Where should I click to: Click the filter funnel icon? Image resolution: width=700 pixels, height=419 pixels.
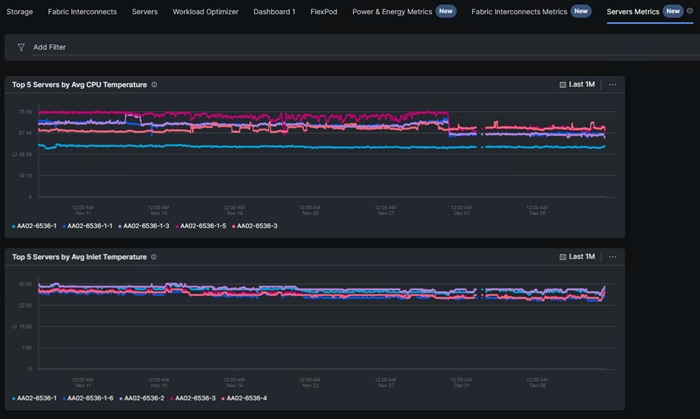(21, 47)
